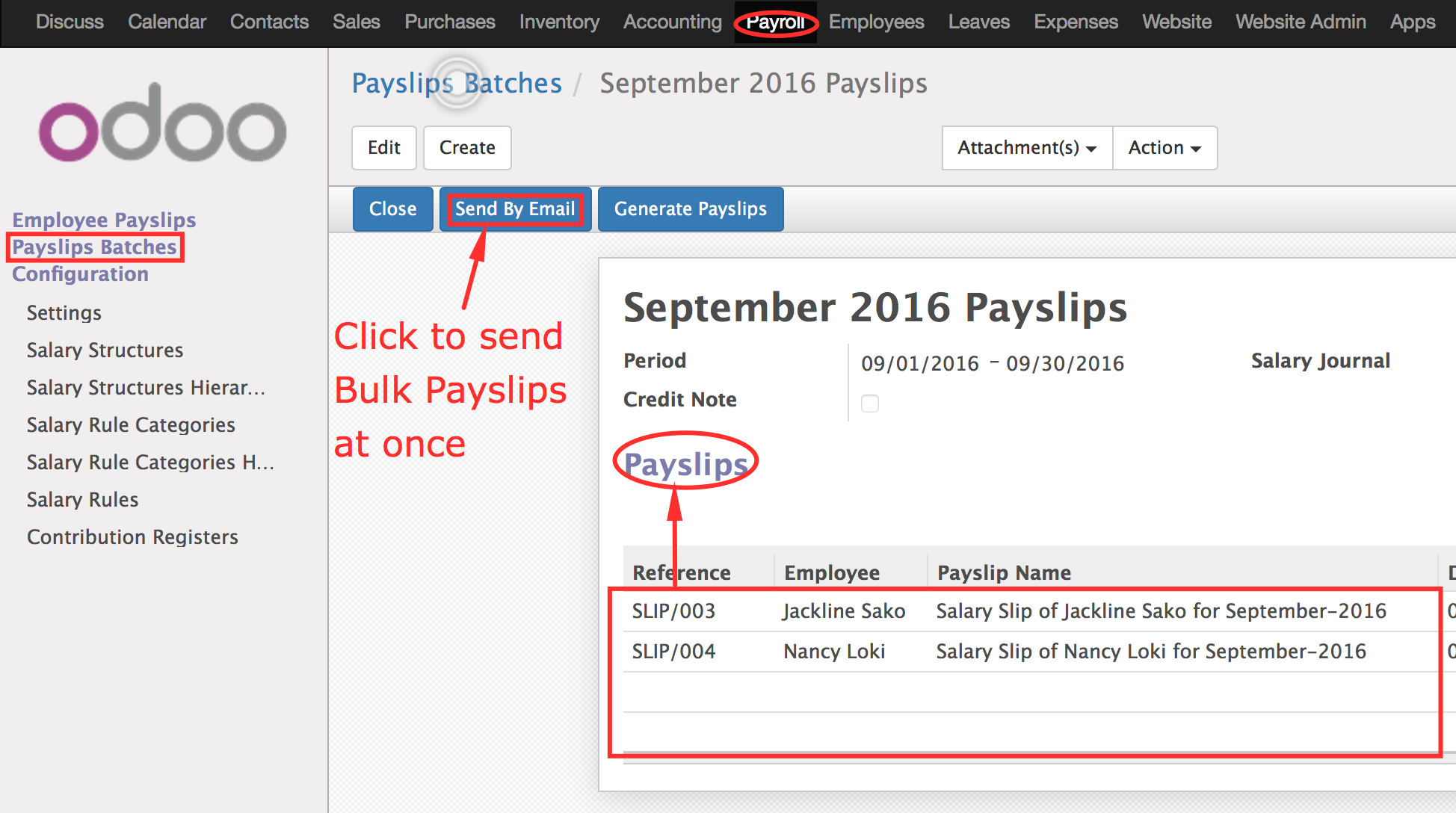This screenshot has height=813, width=1456.
Task: Open the Employees menu
Action: coord(876,22)
